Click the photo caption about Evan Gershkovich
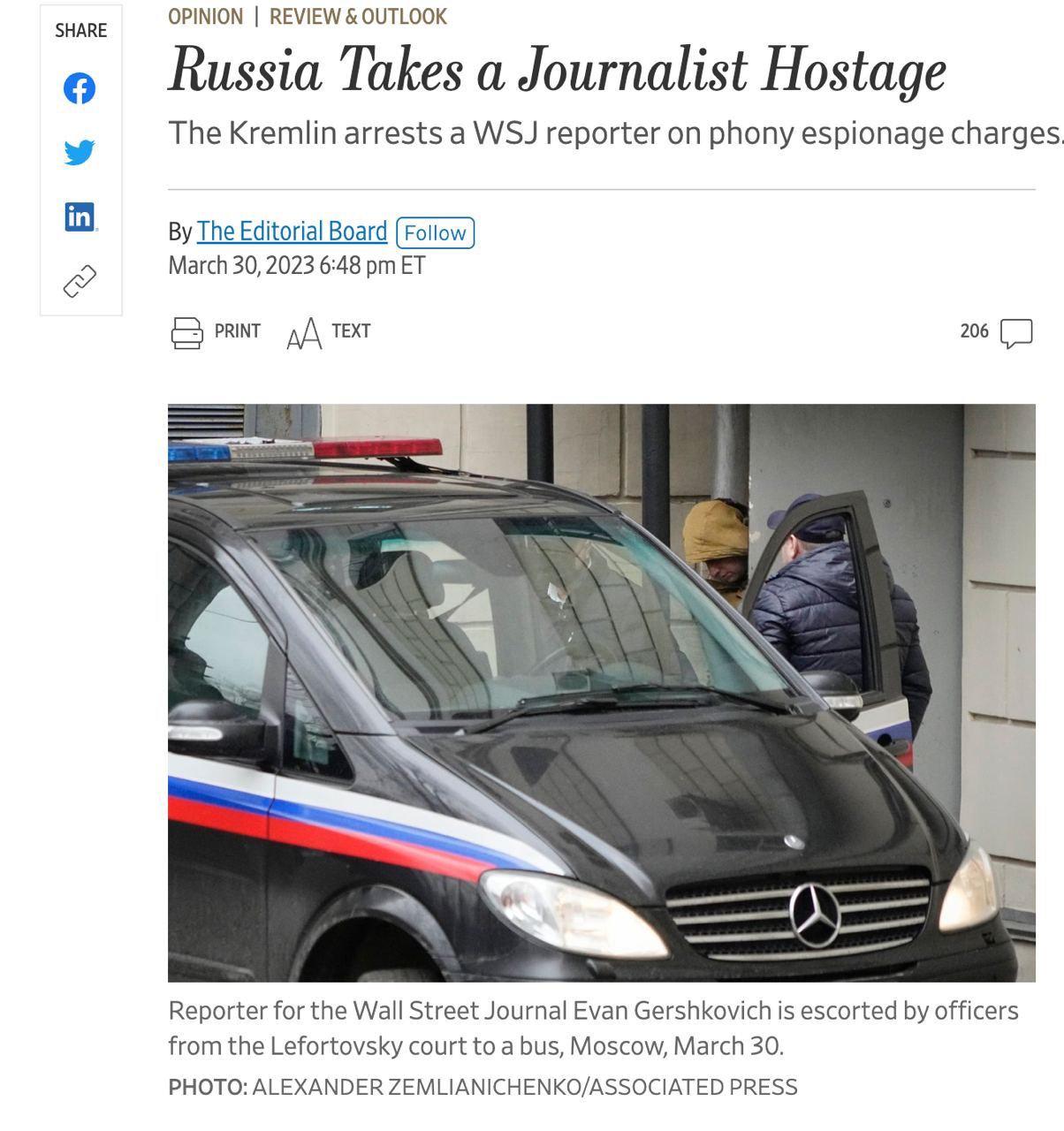The width and height of the screenshot is (1064, 1131). coord(593,1029)
